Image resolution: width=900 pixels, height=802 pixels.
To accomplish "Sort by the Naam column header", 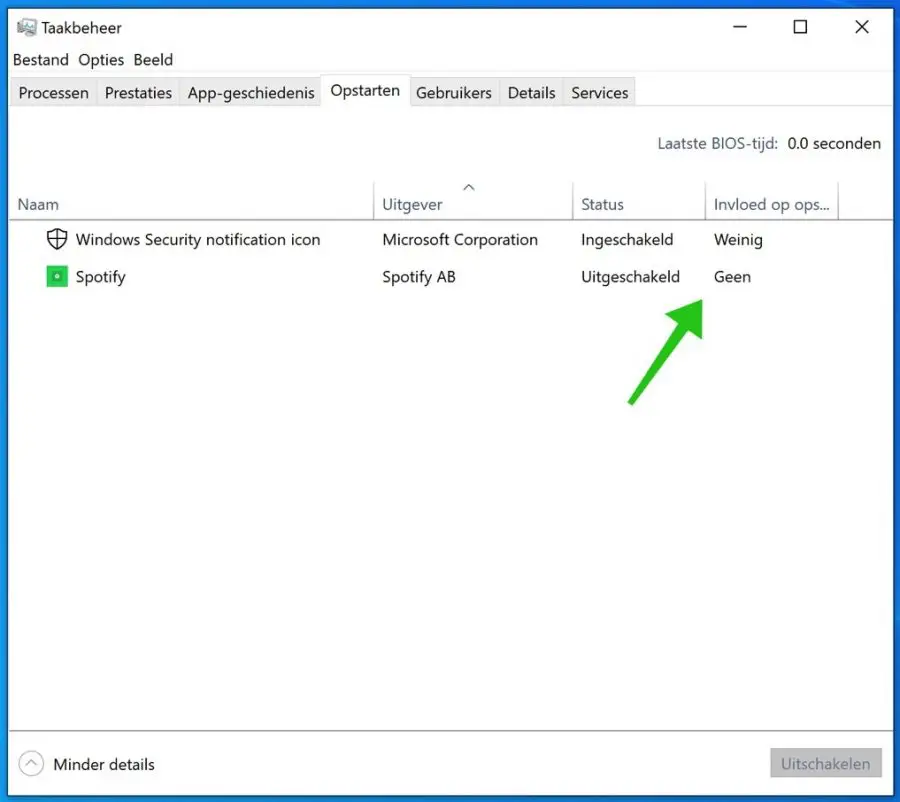I will point(191,204).
